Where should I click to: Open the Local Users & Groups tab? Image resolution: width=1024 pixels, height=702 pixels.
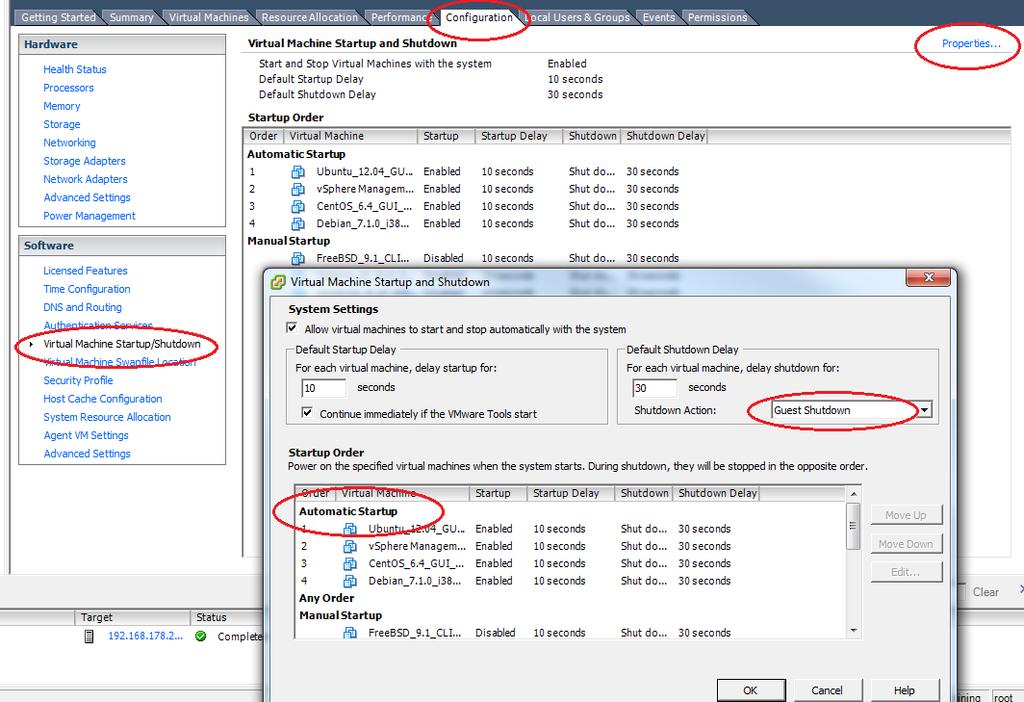[x=578, y=18]
